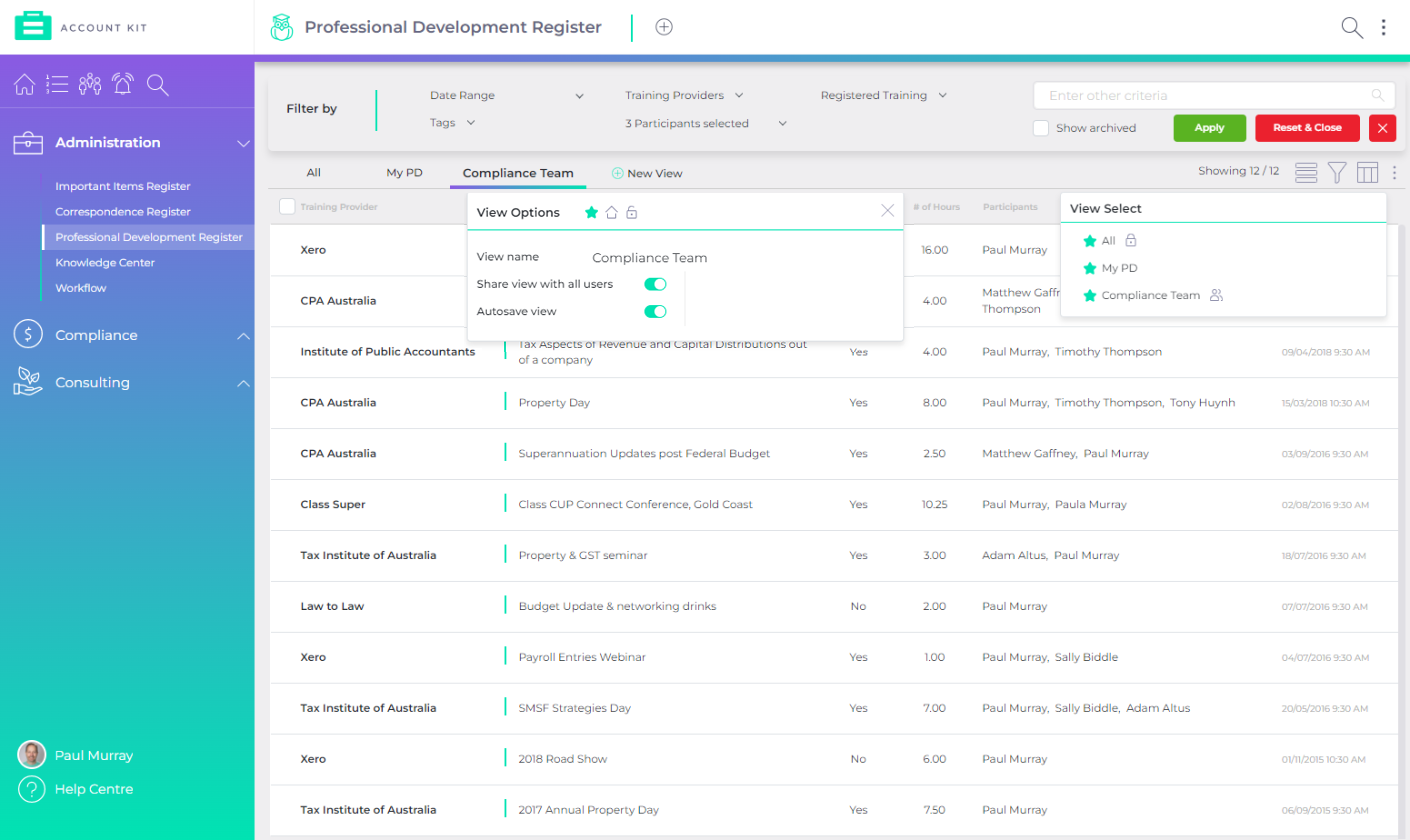Click the green Apply button

(1210, 128)
